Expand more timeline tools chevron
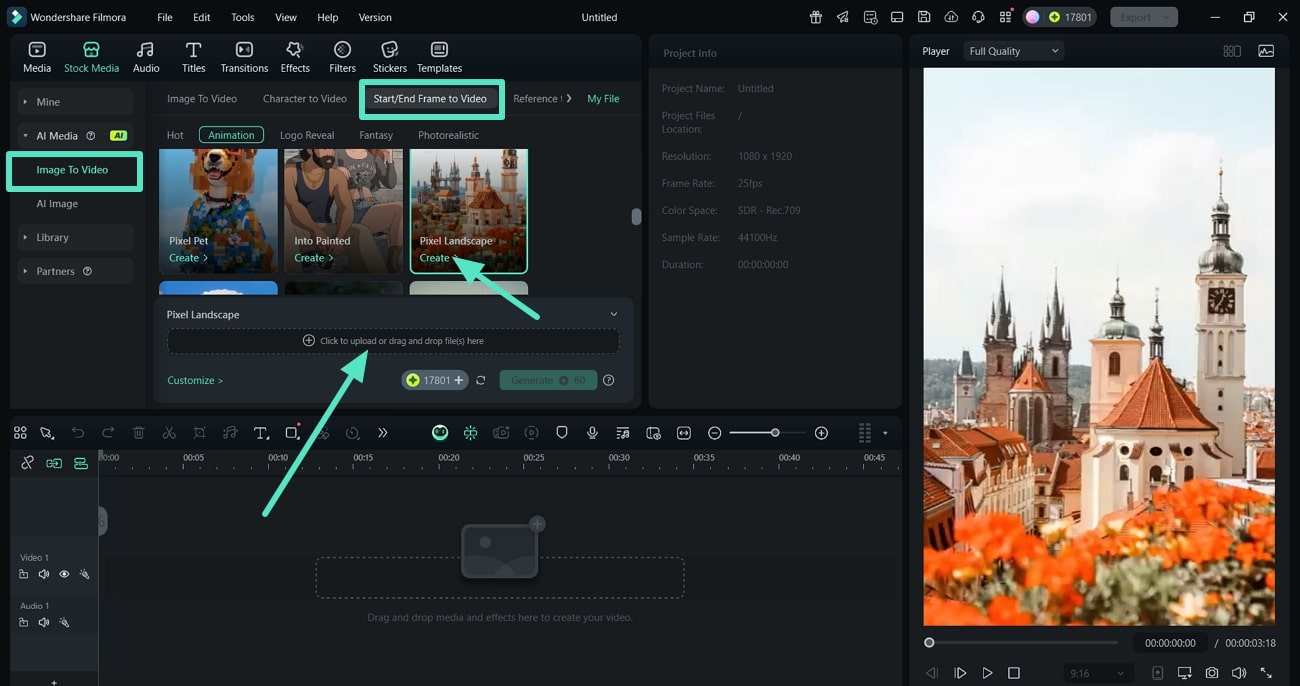The width and height of the screenshot is (1300, 686). click(x=382, y=433)
